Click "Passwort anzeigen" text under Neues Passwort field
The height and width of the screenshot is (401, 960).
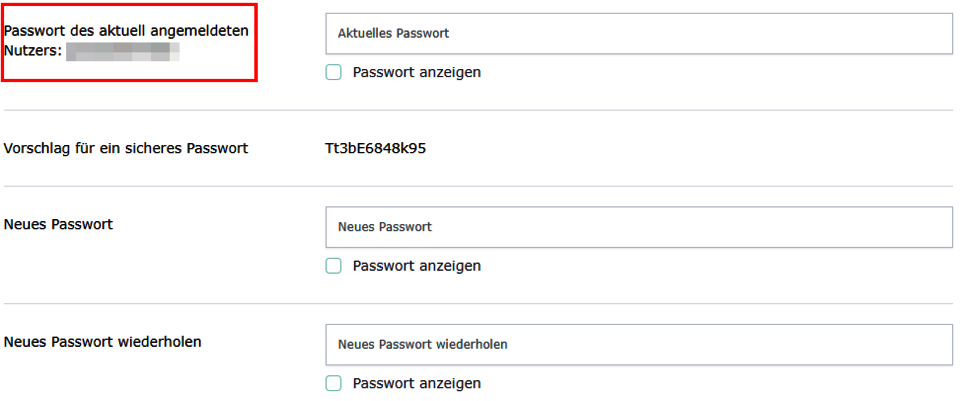coord(417,266)
